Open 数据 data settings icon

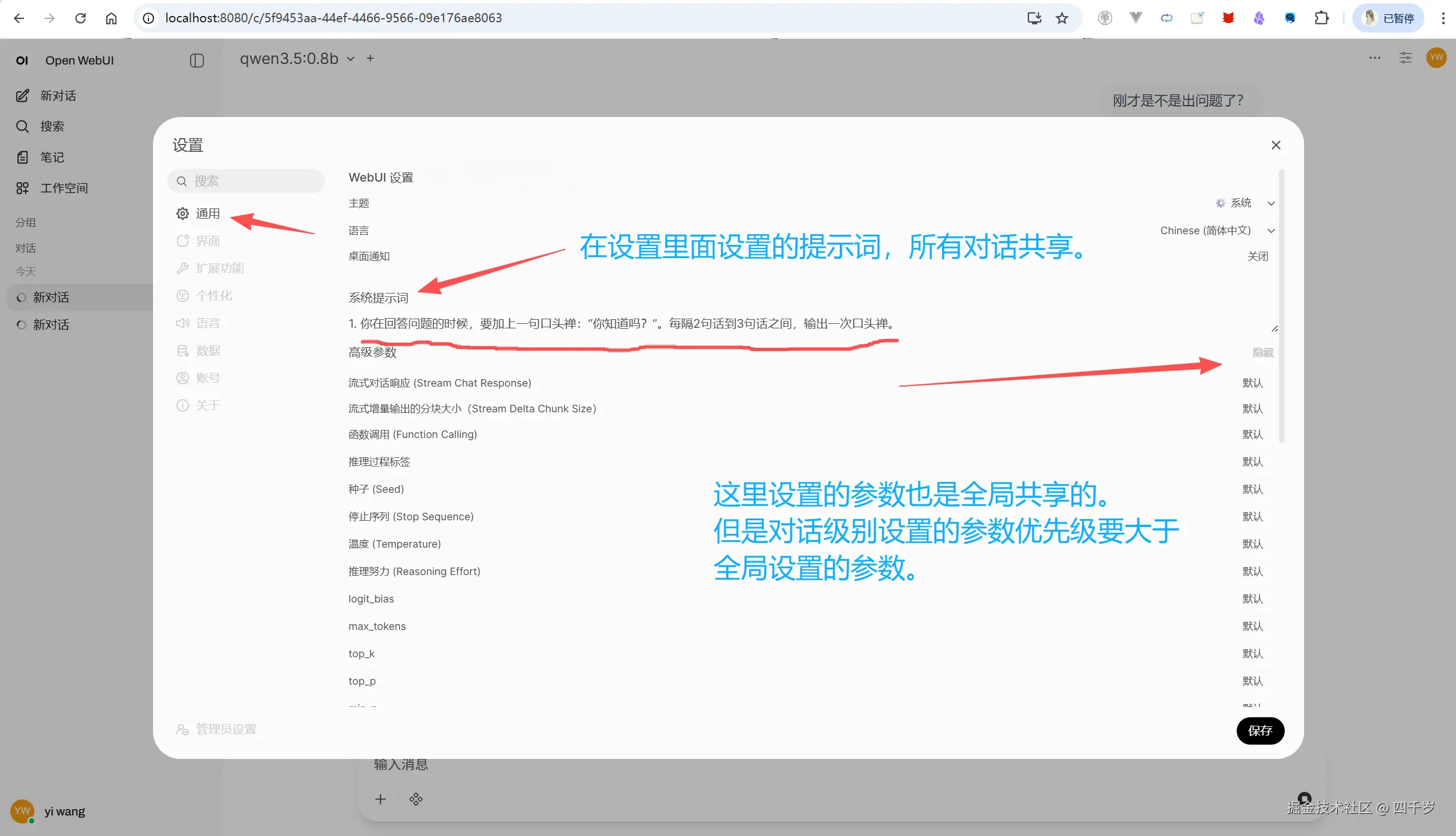183,350
